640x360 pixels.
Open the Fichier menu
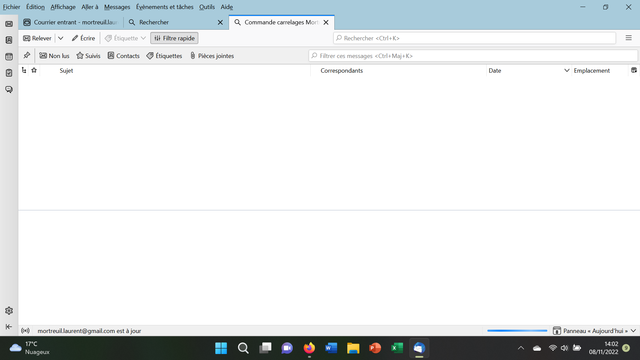click(11, 7)
